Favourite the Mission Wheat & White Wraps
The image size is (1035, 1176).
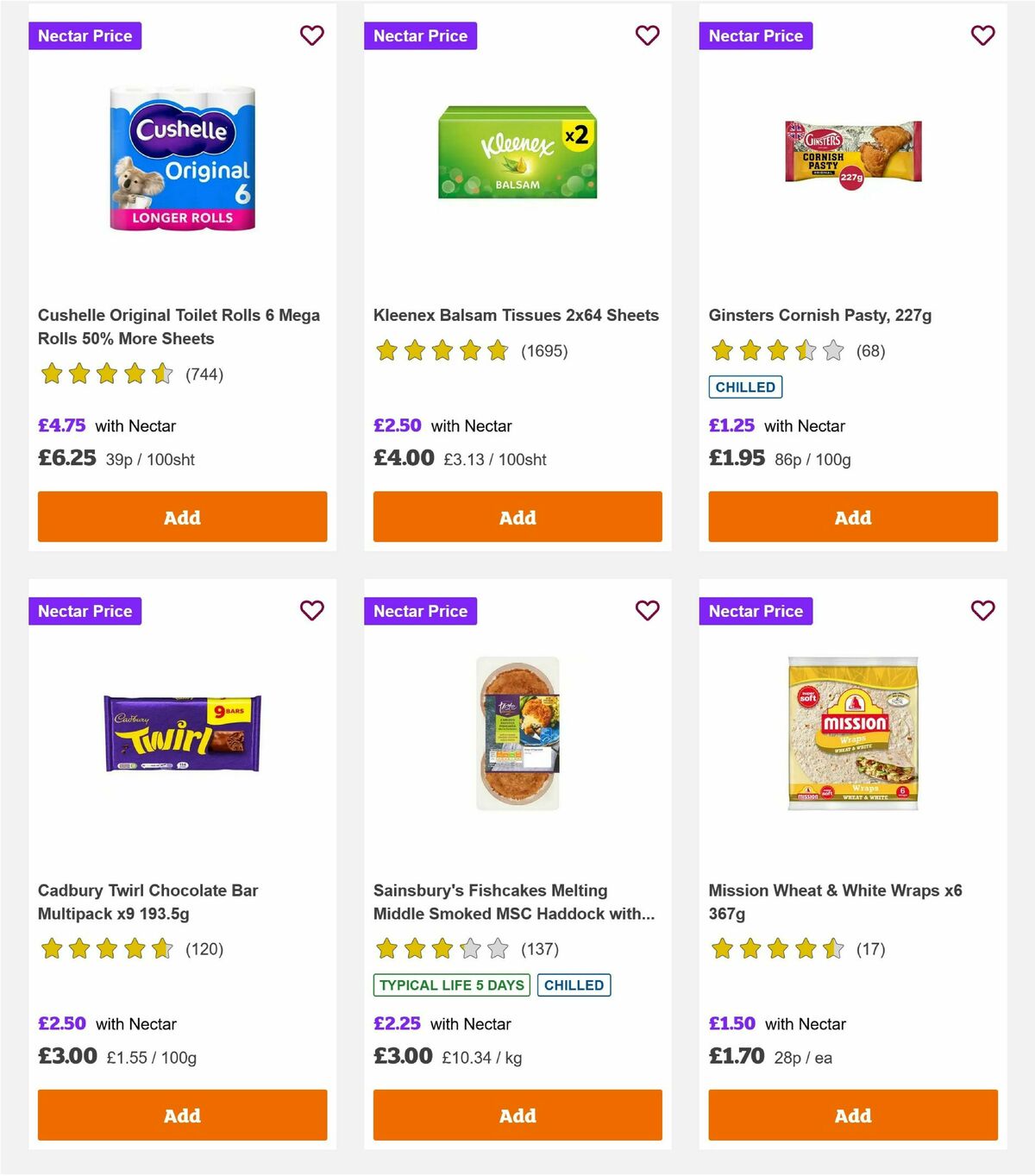coord(982,610)
